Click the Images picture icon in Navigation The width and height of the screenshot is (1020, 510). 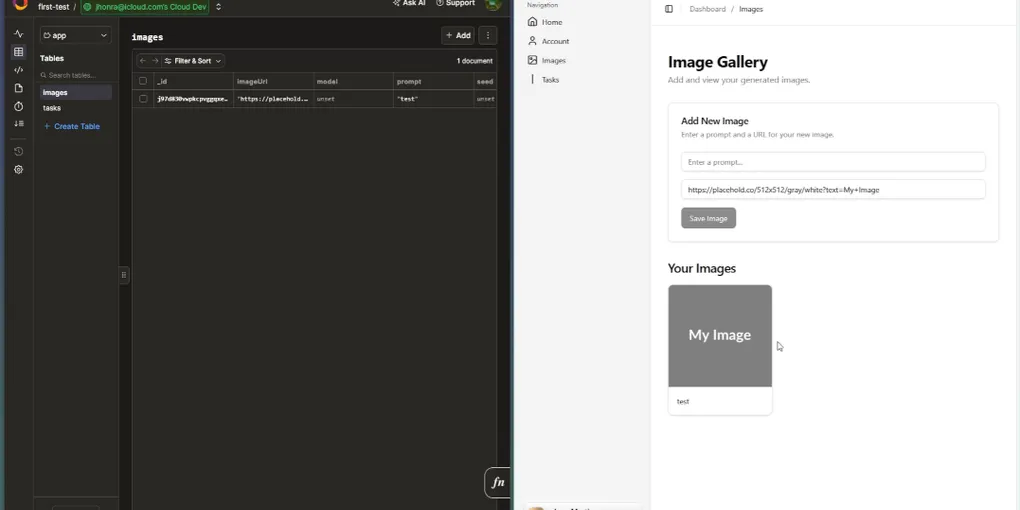tap(532, 60)
